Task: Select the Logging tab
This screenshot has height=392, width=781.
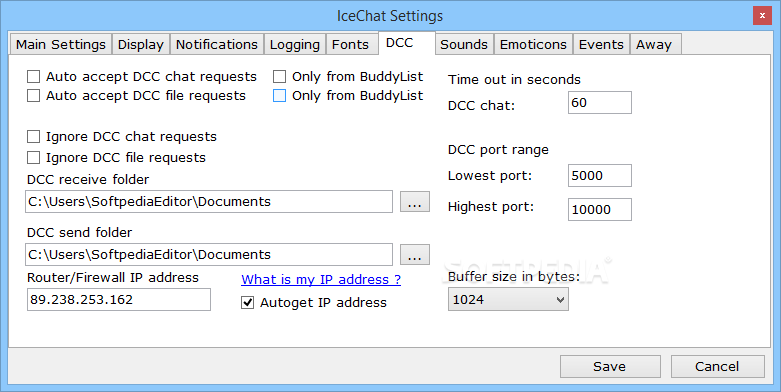Action: [295, 44]
